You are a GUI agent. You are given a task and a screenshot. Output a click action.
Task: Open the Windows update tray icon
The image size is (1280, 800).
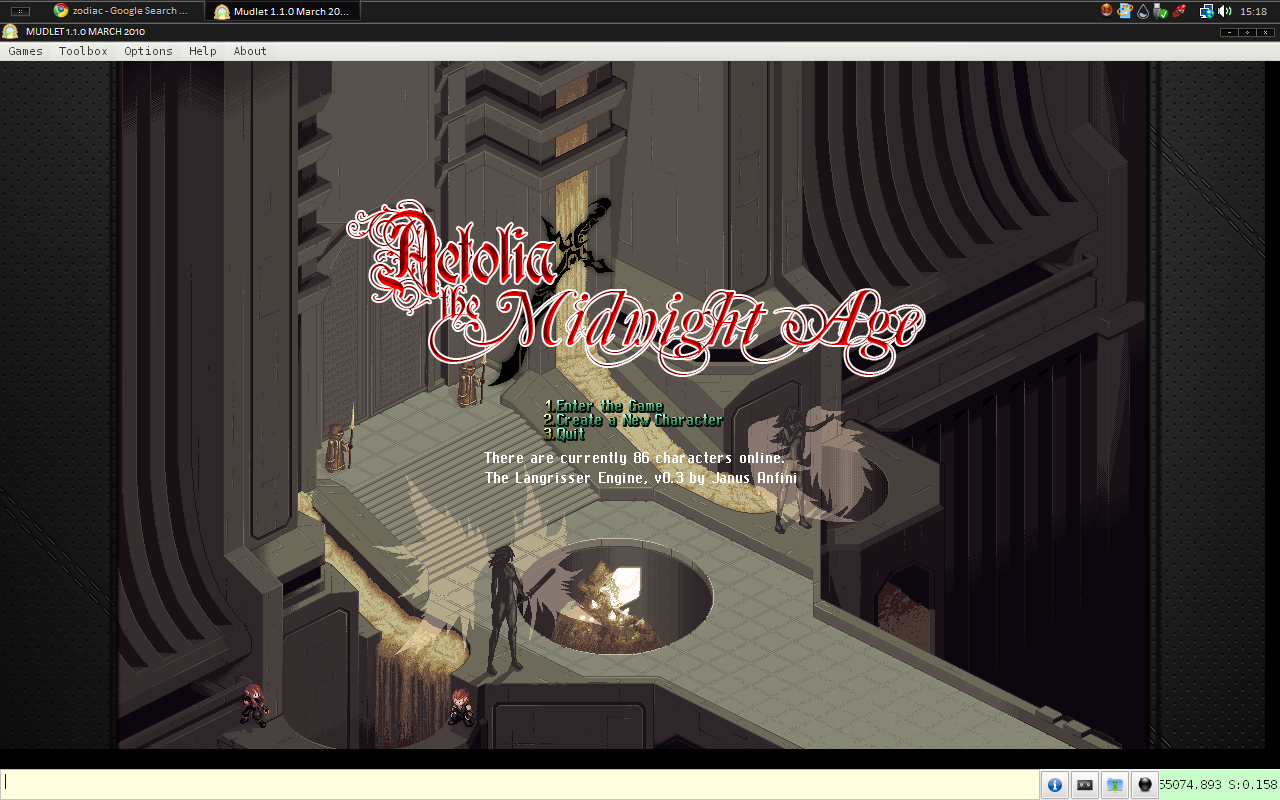click(x=1124, y=11)
